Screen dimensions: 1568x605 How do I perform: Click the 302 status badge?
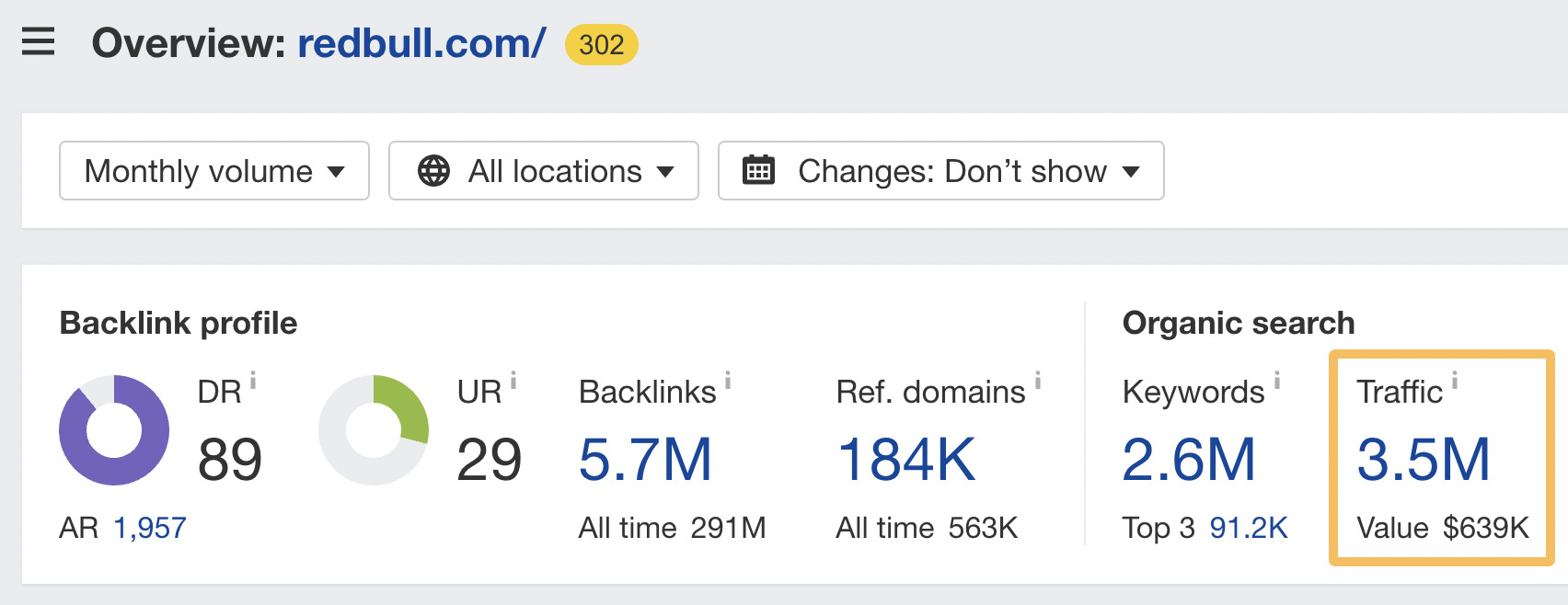pyautogui.click(x=601, y=44)
